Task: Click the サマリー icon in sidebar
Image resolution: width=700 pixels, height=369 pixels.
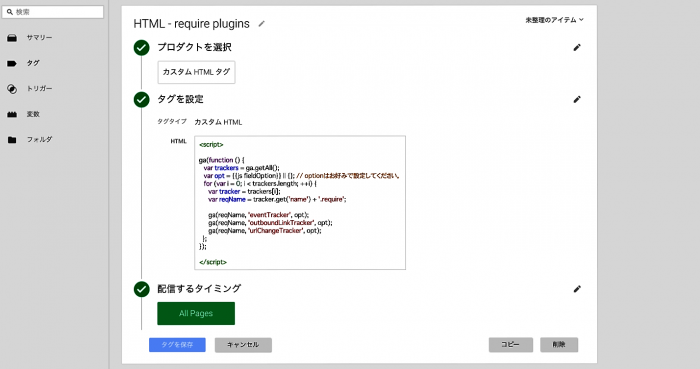Action: 12,38
